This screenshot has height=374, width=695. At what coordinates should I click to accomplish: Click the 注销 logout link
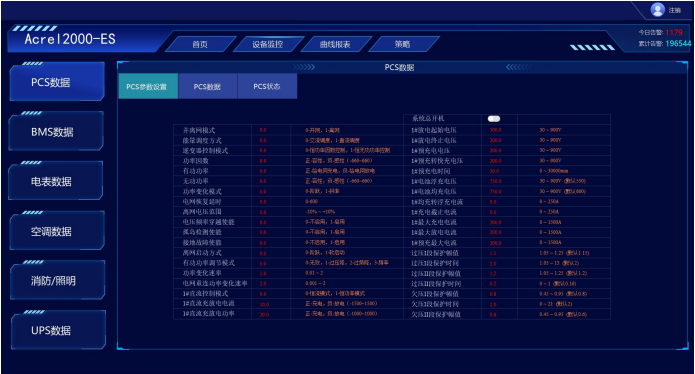pos(675,10)
